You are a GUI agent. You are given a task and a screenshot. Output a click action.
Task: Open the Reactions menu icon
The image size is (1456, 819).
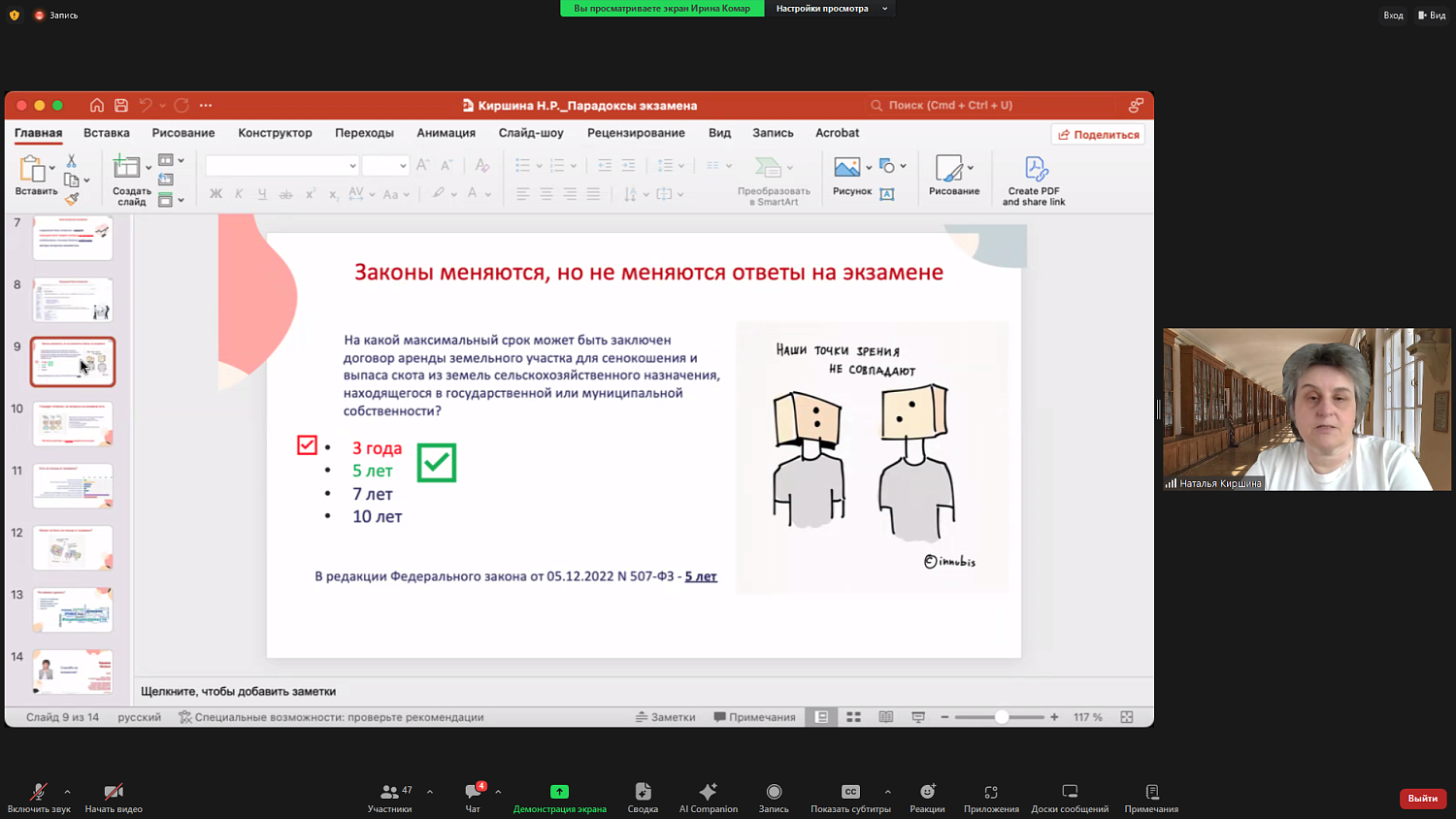[927, 792]
